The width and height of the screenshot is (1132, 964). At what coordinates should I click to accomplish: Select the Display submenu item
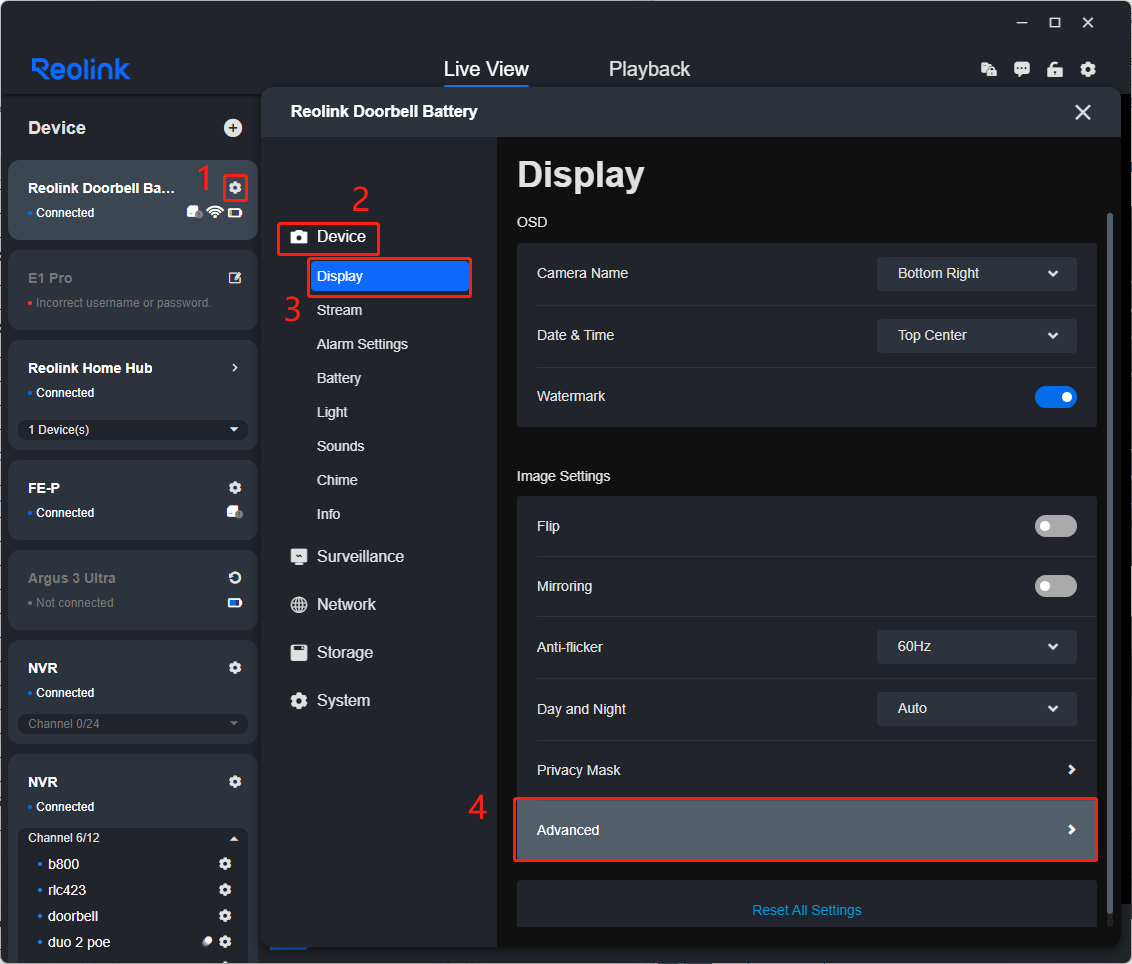point(389,276)
